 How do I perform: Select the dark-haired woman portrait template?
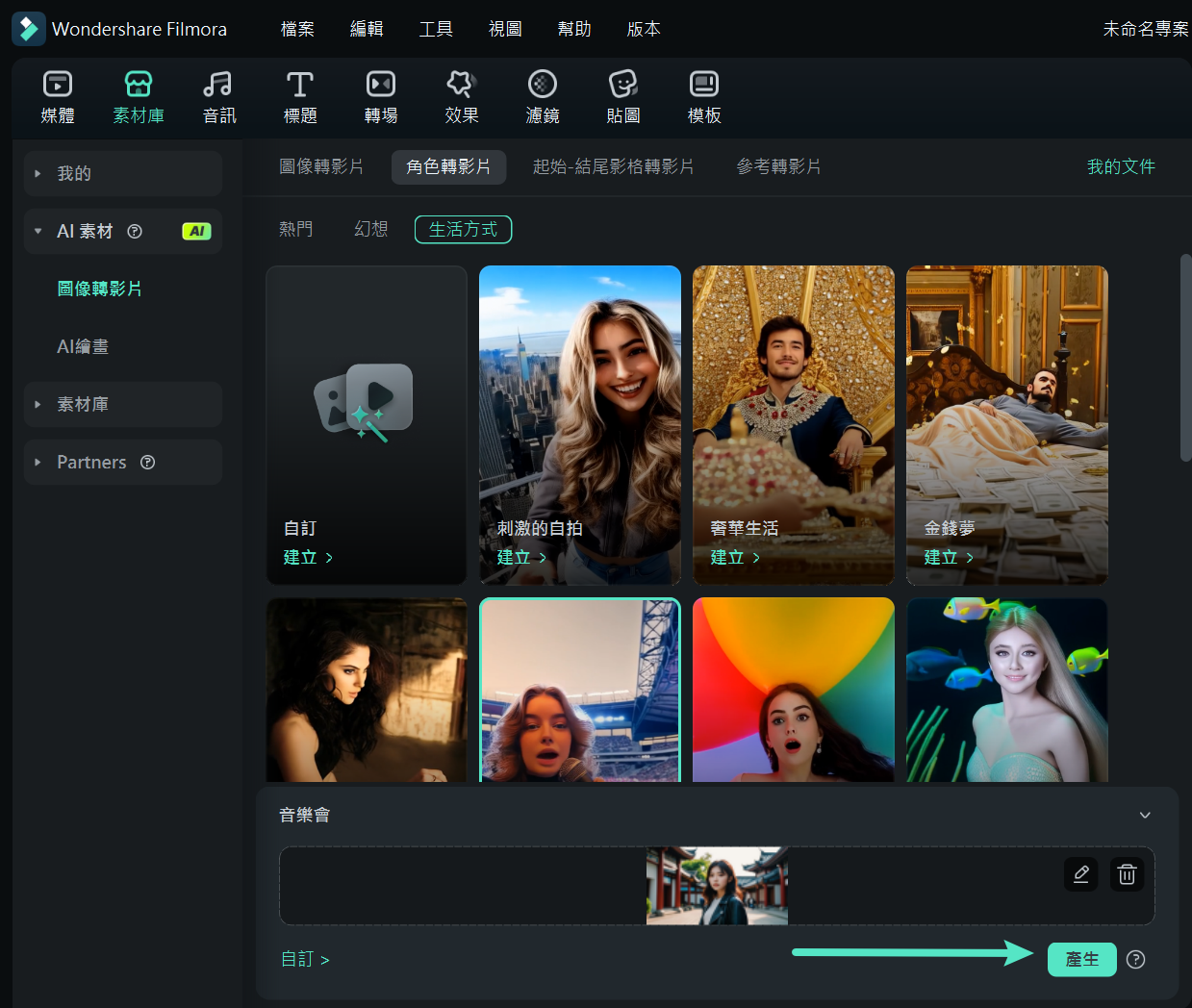367,690
